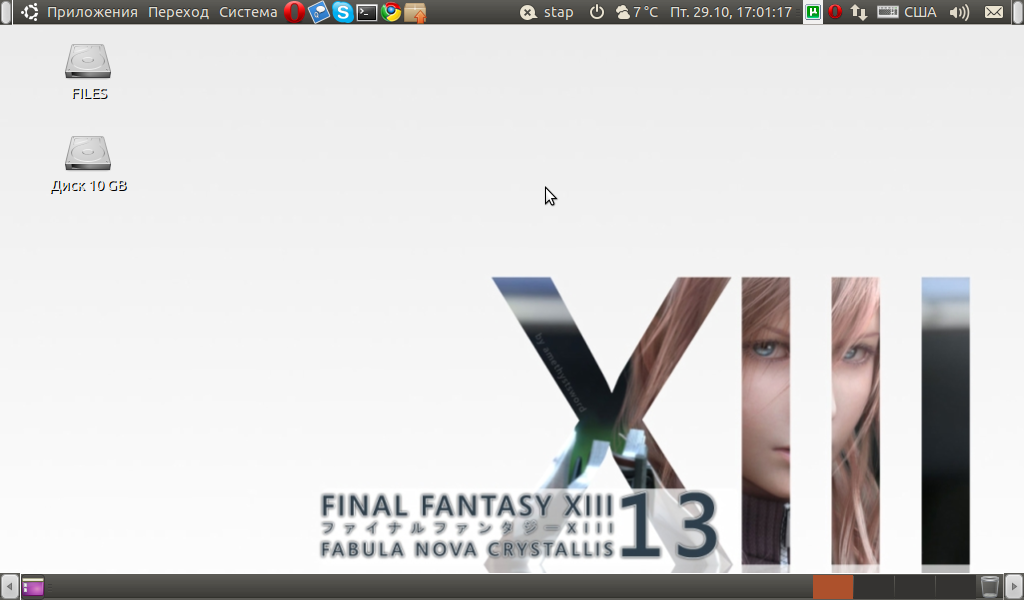Image resolution: width=1024 pixels, height=600 pixels.
Task: Launch the blue chat messenger launcher
Action: tap(319, 12)
